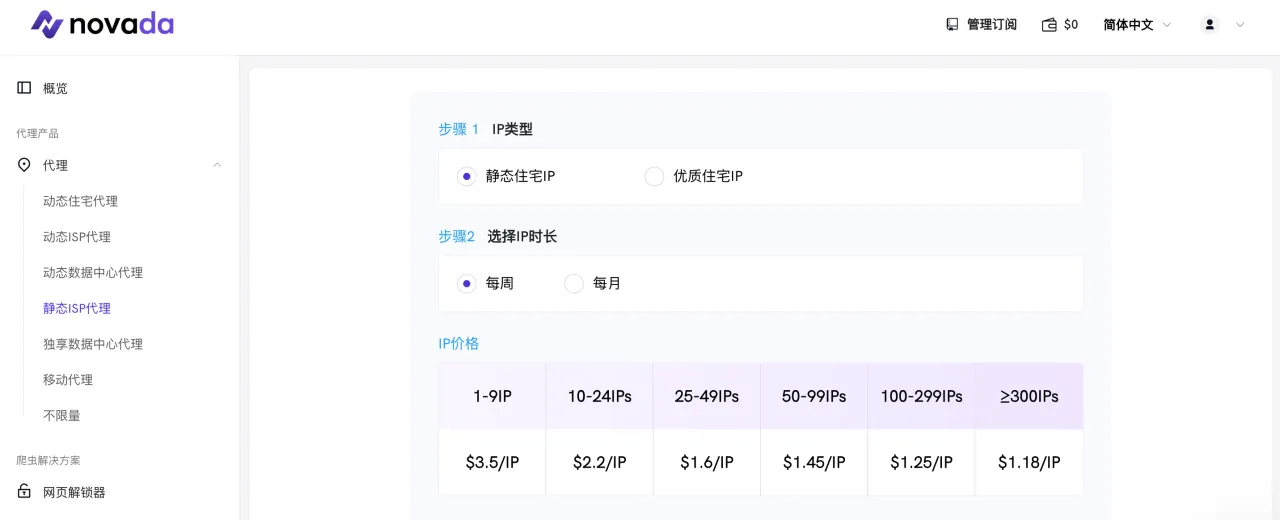The width and height of the screenshot is (1280, 520).
Task: Click the user avatar icon
Action: pyautogui.click(x=1210, y=25)
